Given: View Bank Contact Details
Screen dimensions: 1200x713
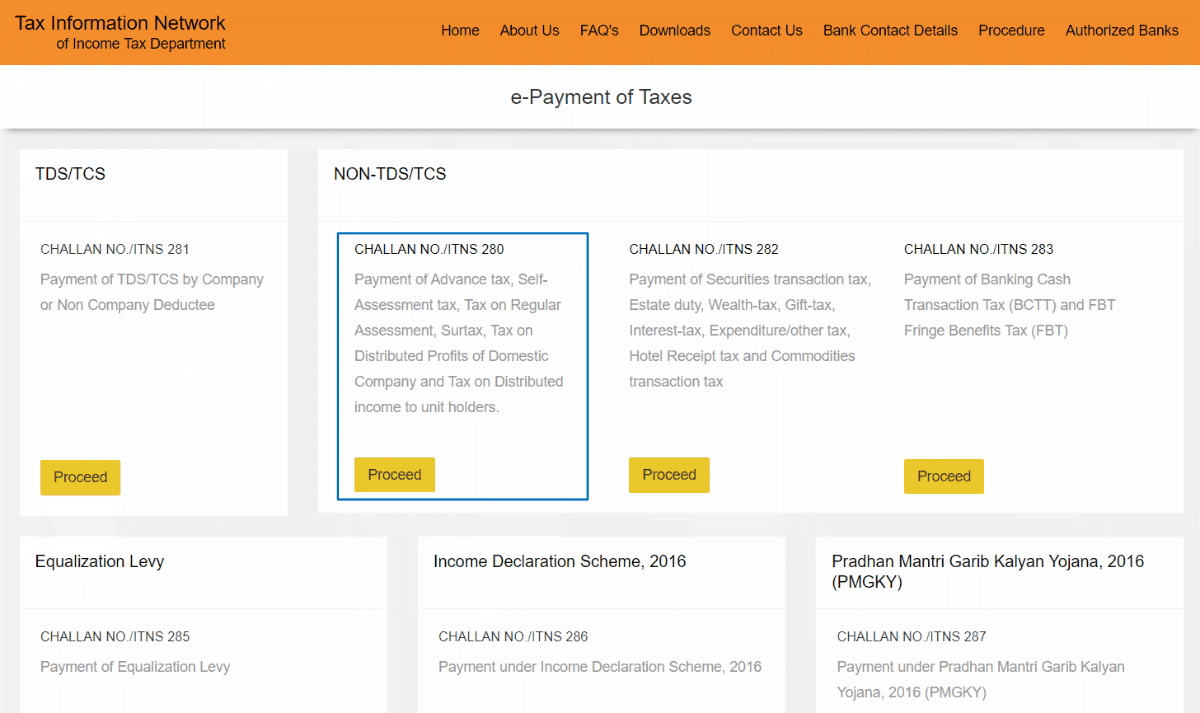Looking at the screenshot, I should pyautogui.click(x=890, y=30).
